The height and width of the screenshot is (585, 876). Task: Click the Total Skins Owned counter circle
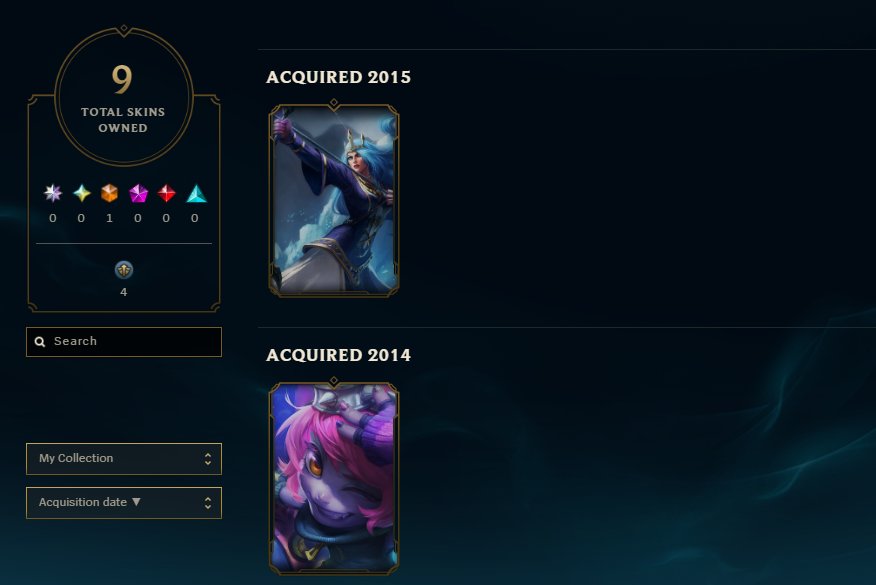point(123,96)
